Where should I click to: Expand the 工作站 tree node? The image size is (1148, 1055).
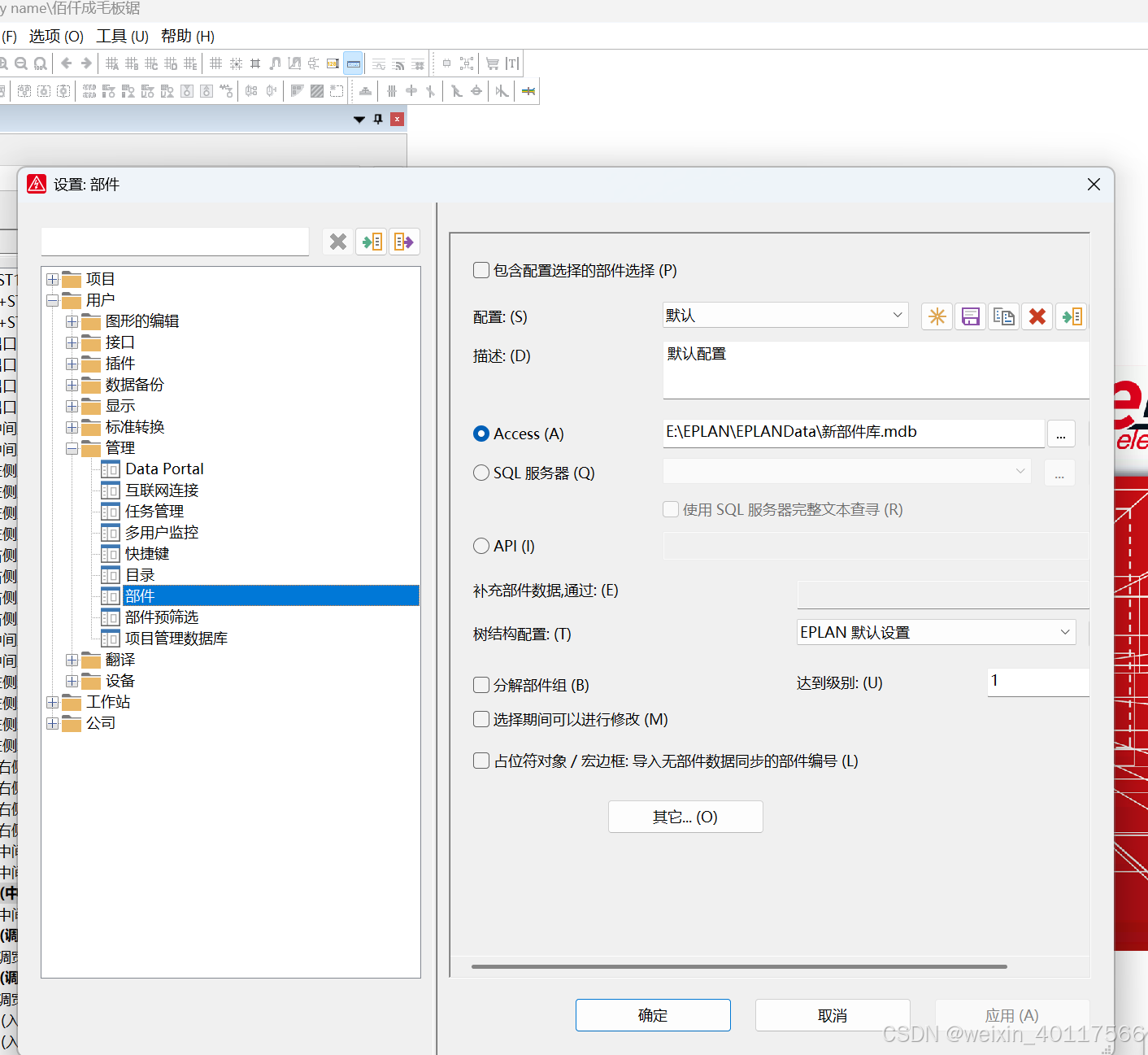click(53, 702)
